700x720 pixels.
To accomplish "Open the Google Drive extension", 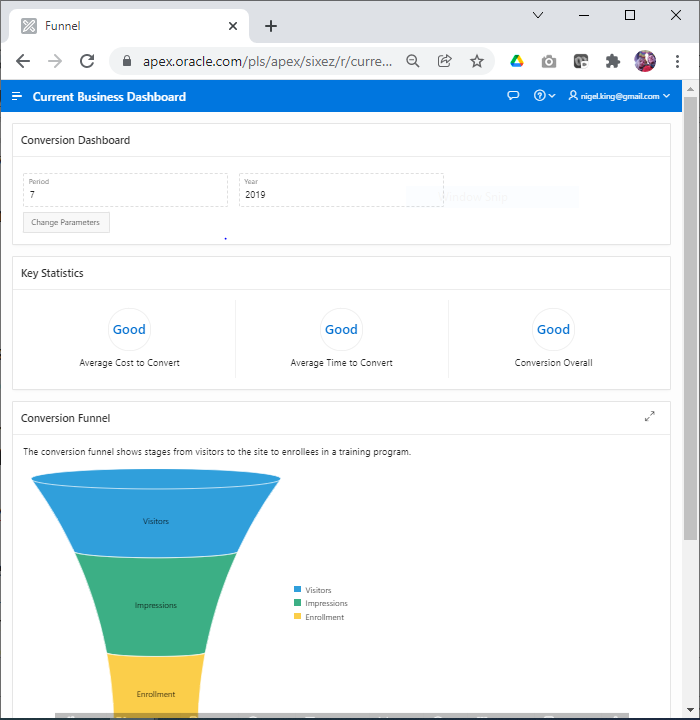I will [517, 61].
